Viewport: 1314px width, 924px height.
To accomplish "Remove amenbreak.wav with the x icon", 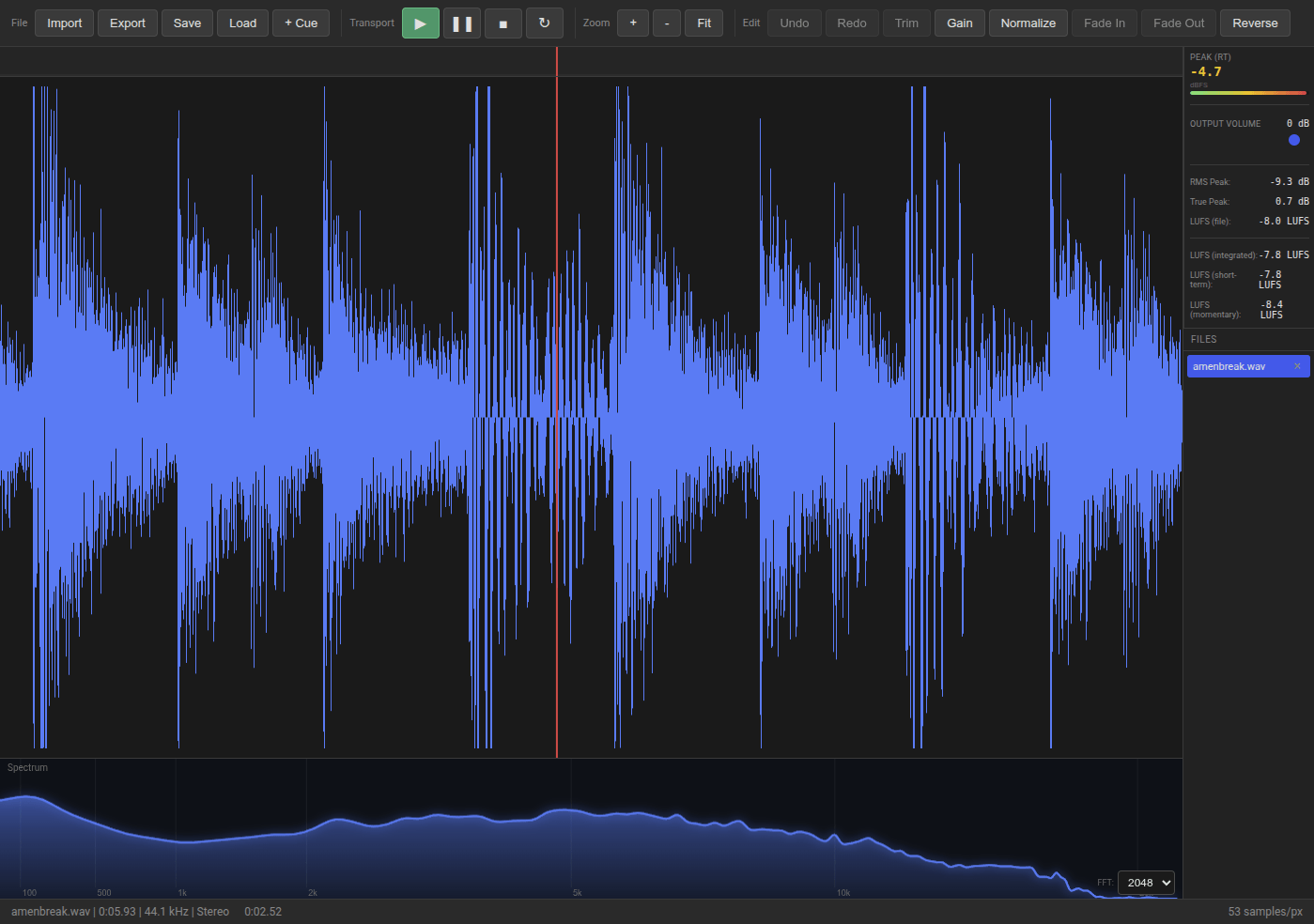I will (1297, 366).
